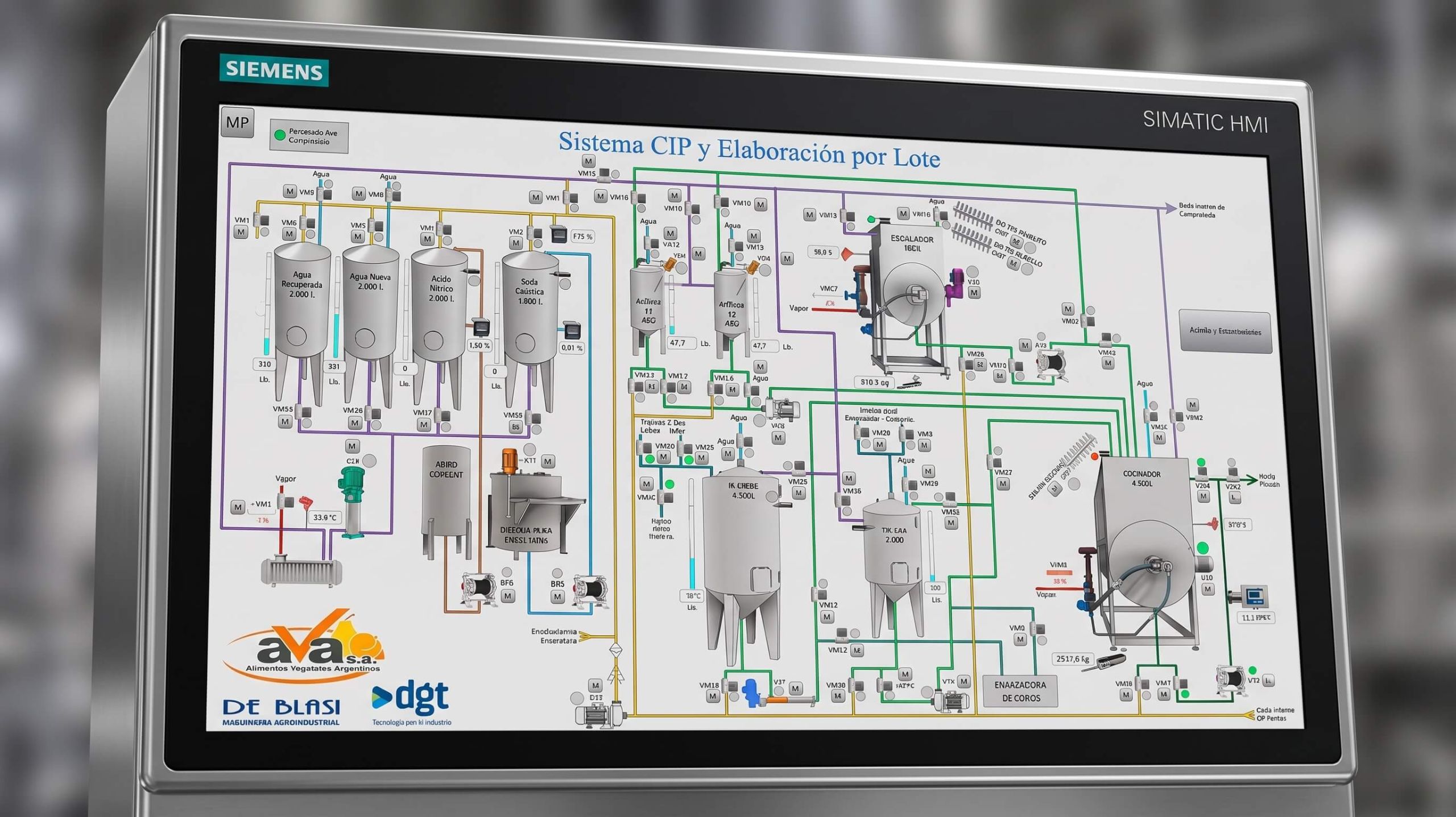Select the VT2 diaphragm pump

[1231, 679]
